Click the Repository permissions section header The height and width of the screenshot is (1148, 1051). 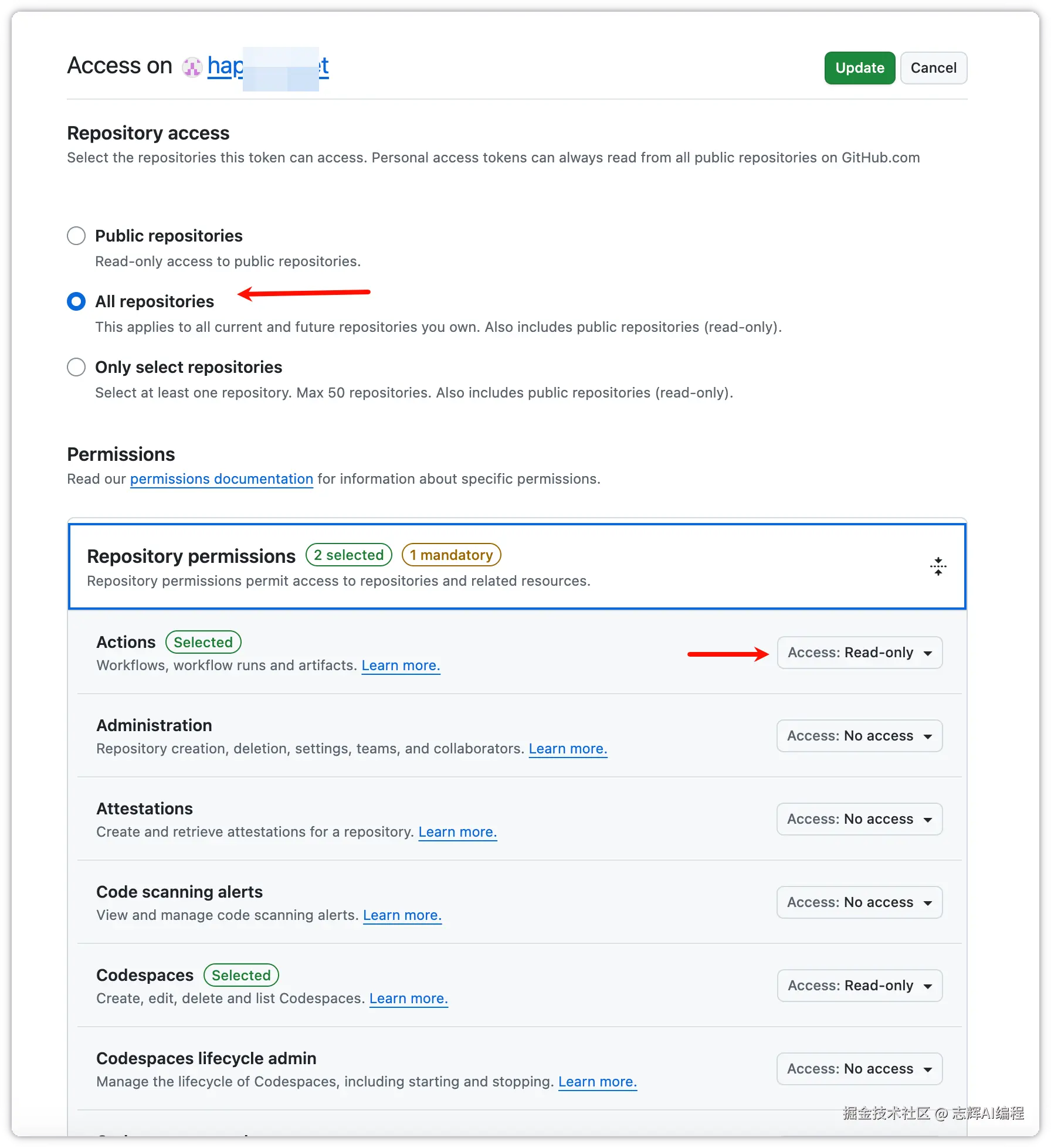click(191, 556)
